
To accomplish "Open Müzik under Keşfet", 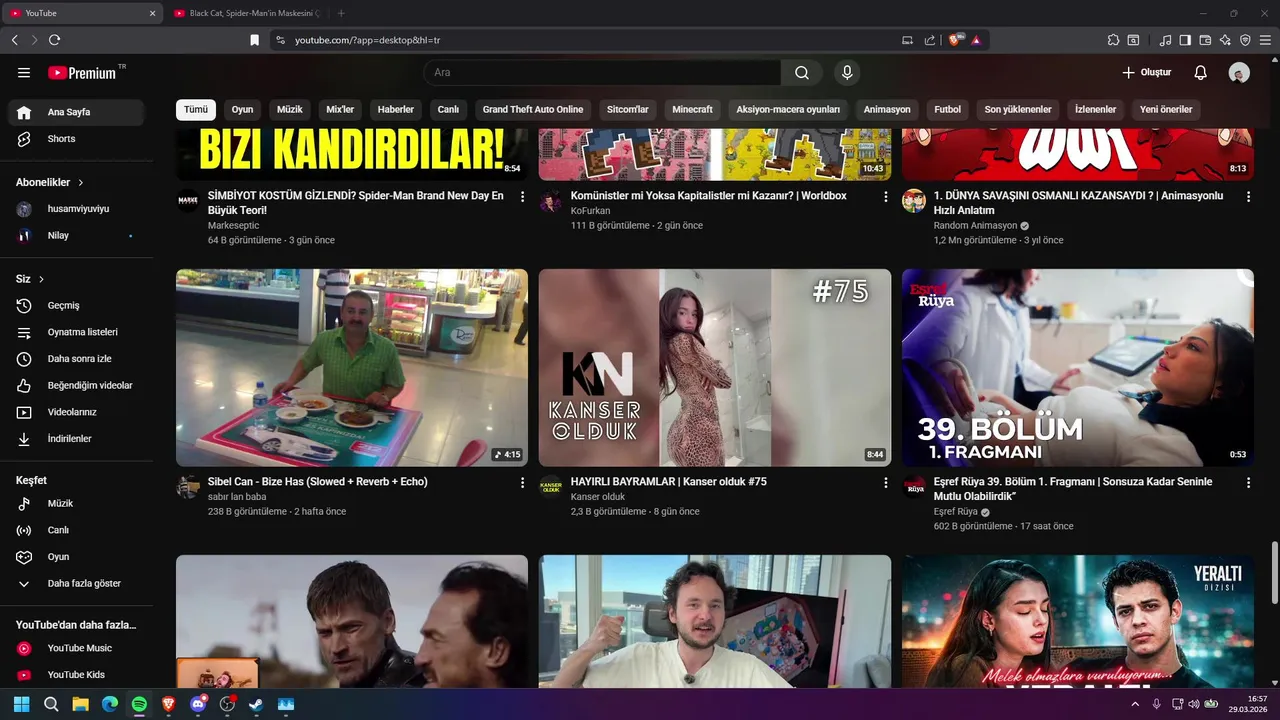I will click(x=76, y=503).
